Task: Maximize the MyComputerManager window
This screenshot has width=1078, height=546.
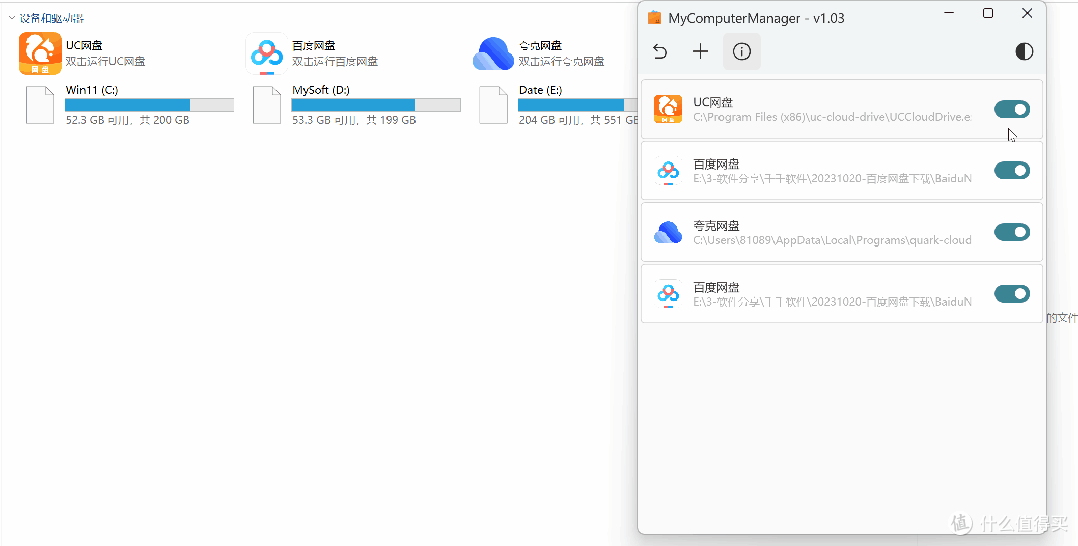Action: click(x=988, y=13)
